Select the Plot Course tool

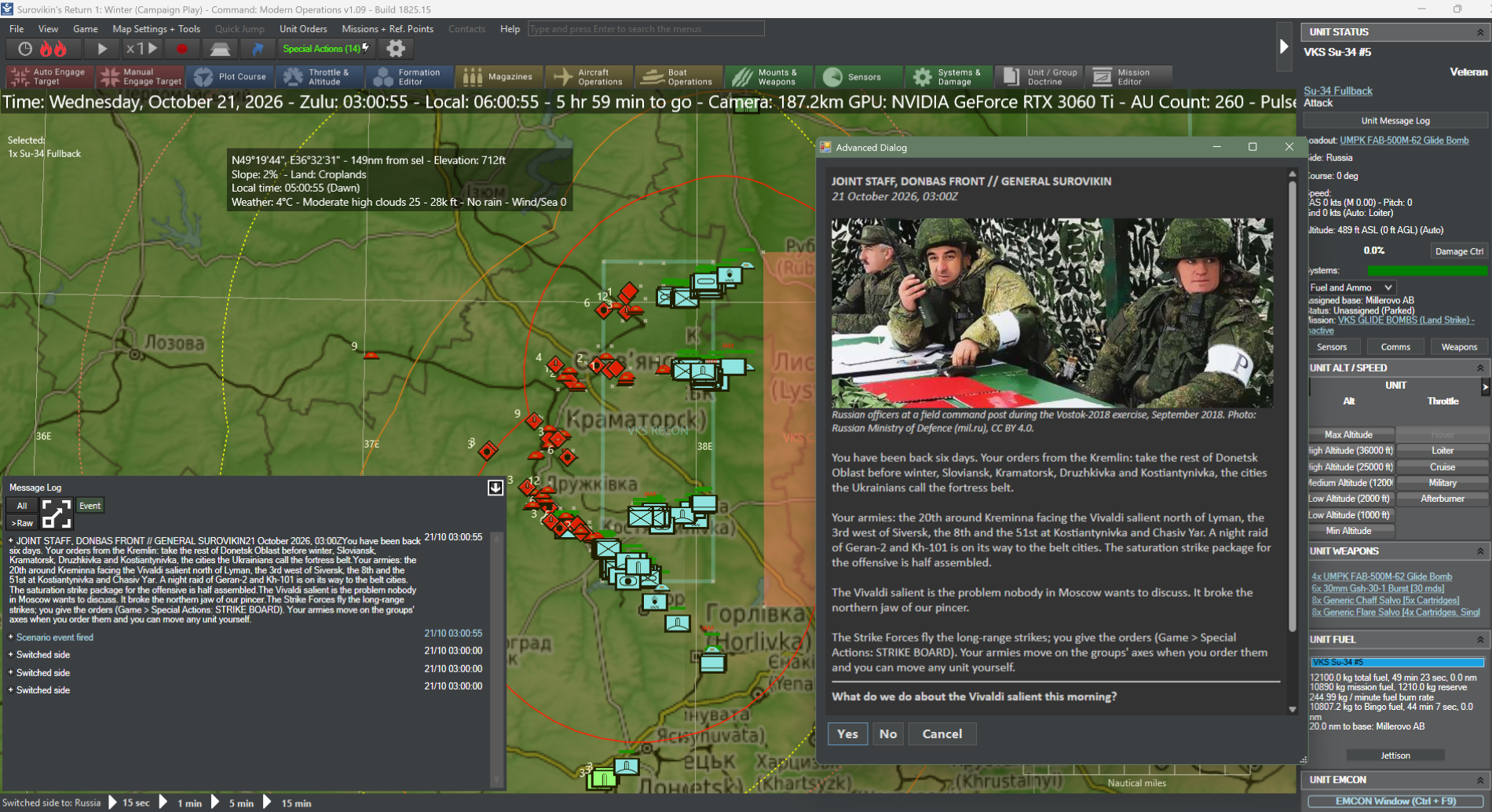click(231, 77)
